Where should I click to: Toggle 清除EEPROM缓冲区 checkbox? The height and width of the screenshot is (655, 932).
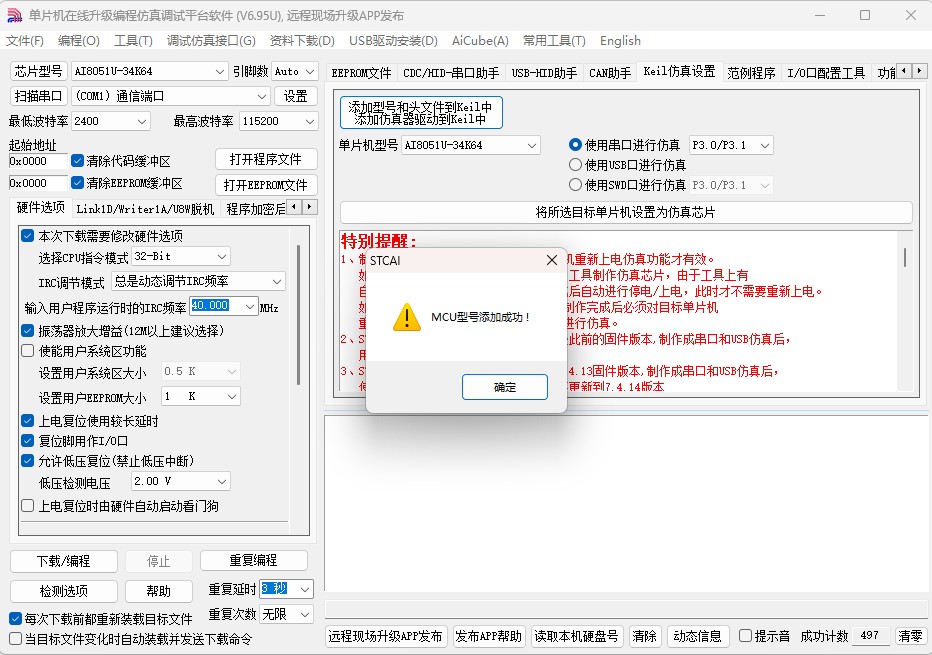[77, 182]
